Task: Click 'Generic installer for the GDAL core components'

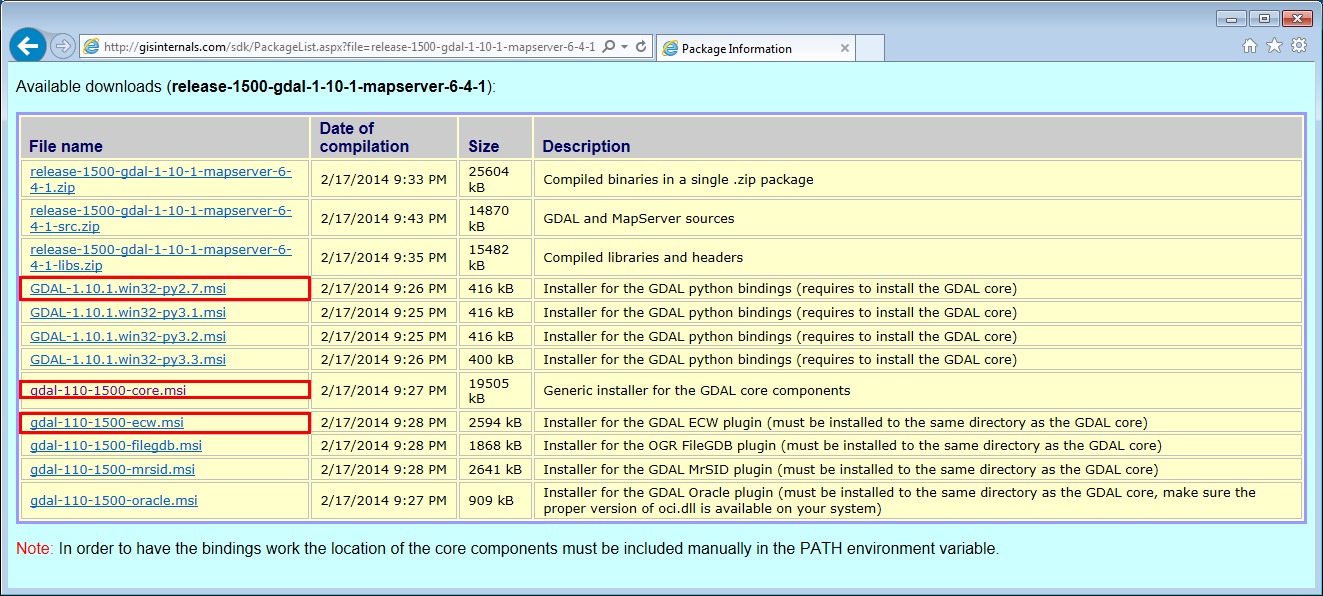Action: [697, 390]
